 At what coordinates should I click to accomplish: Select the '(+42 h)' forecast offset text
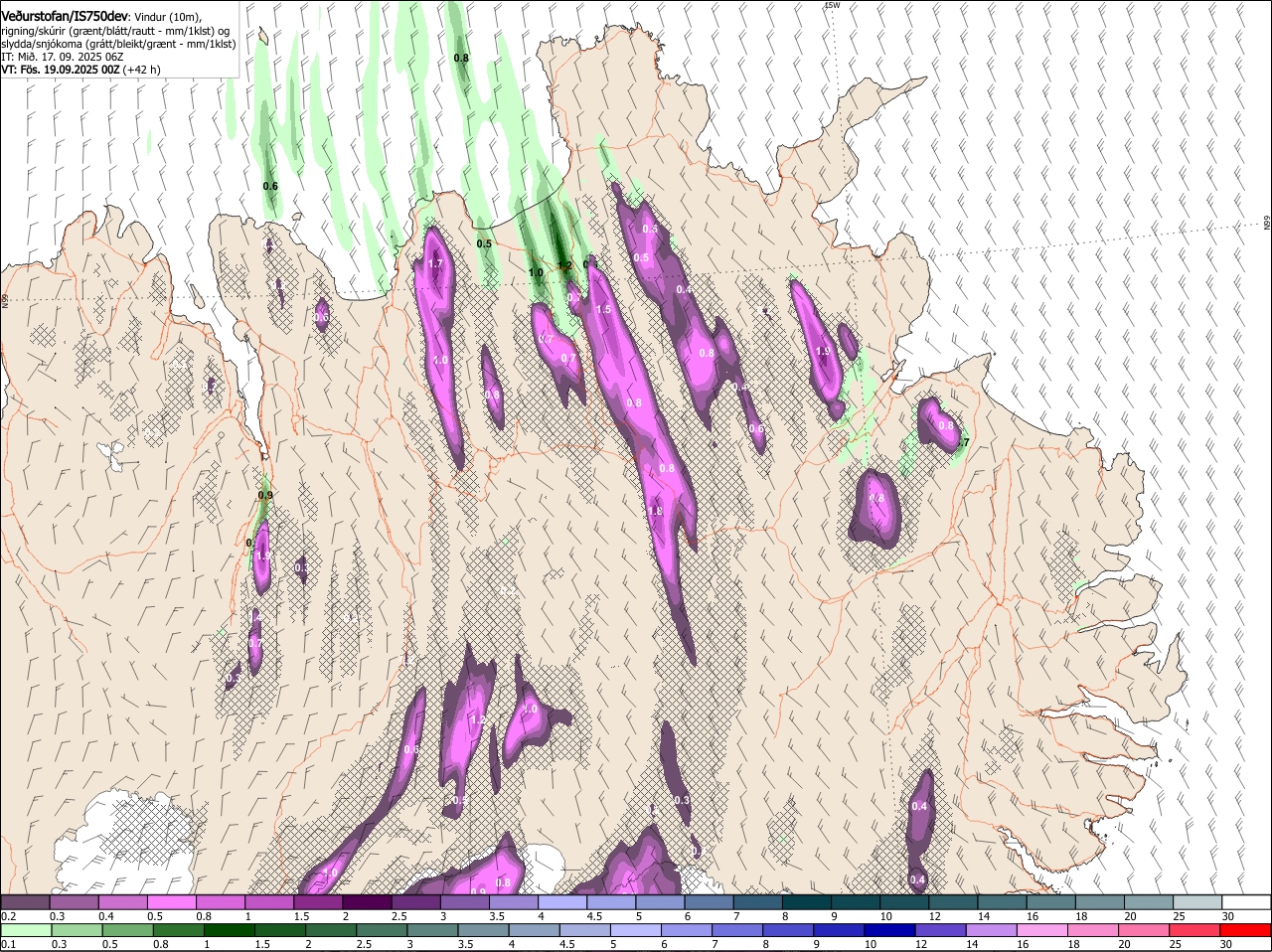(142, 71)
